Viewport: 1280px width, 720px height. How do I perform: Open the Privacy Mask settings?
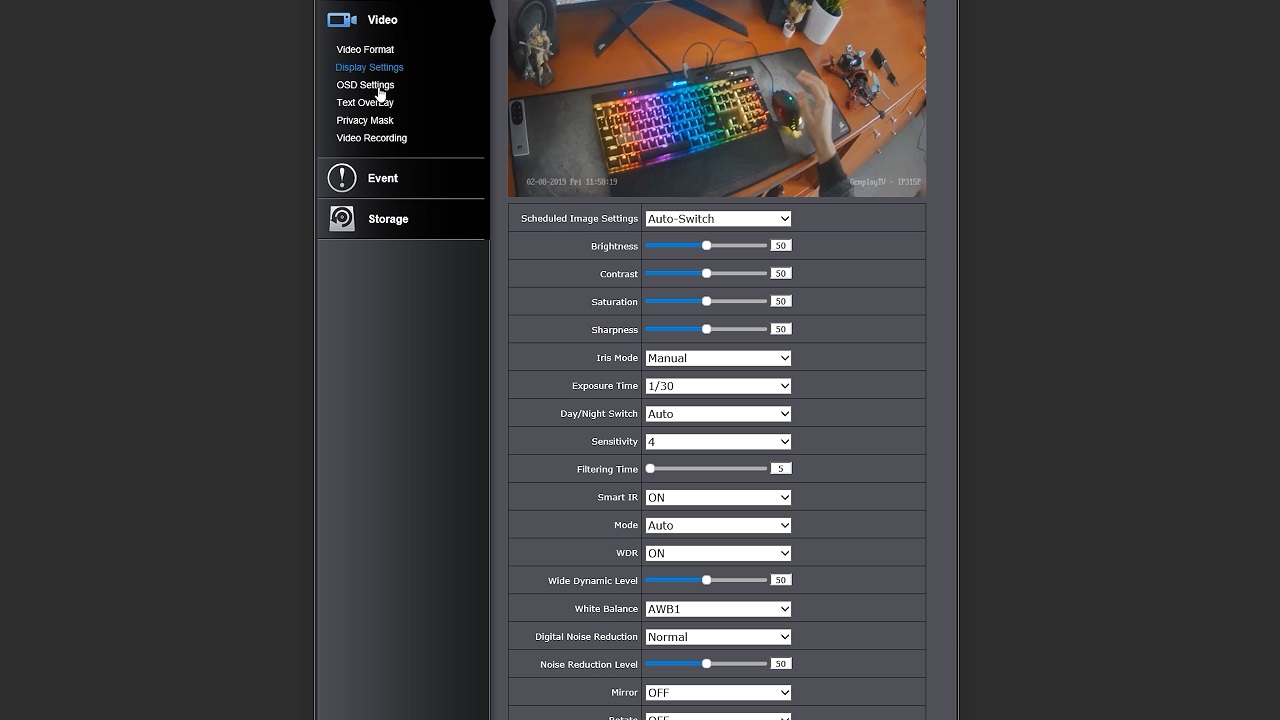(365, 121)
